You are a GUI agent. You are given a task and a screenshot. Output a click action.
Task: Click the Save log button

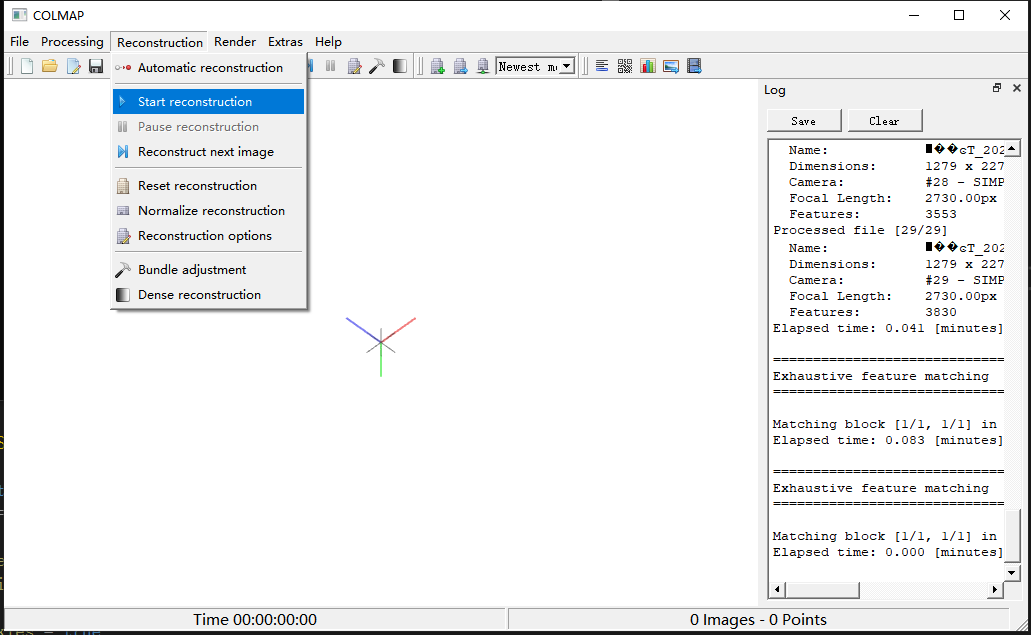click(x=803, y=121)
